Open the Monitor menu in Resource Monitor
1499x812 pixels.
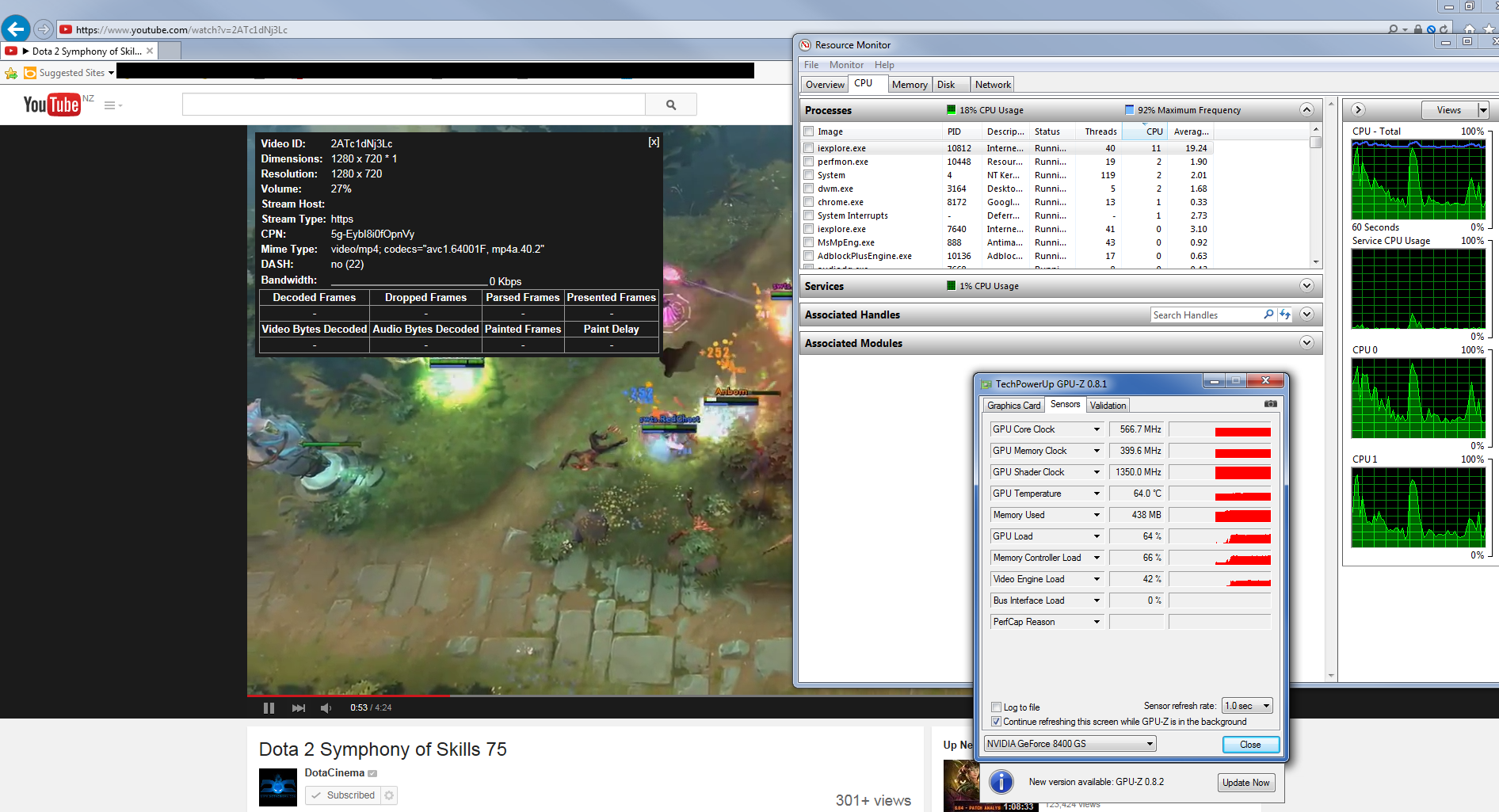(846, 65)
